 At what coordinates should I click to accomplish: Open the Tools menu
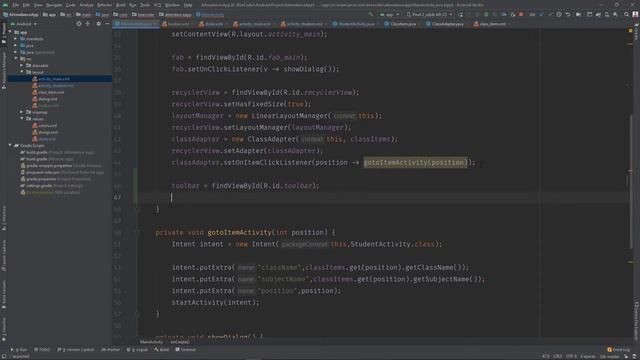coord(145,5)
